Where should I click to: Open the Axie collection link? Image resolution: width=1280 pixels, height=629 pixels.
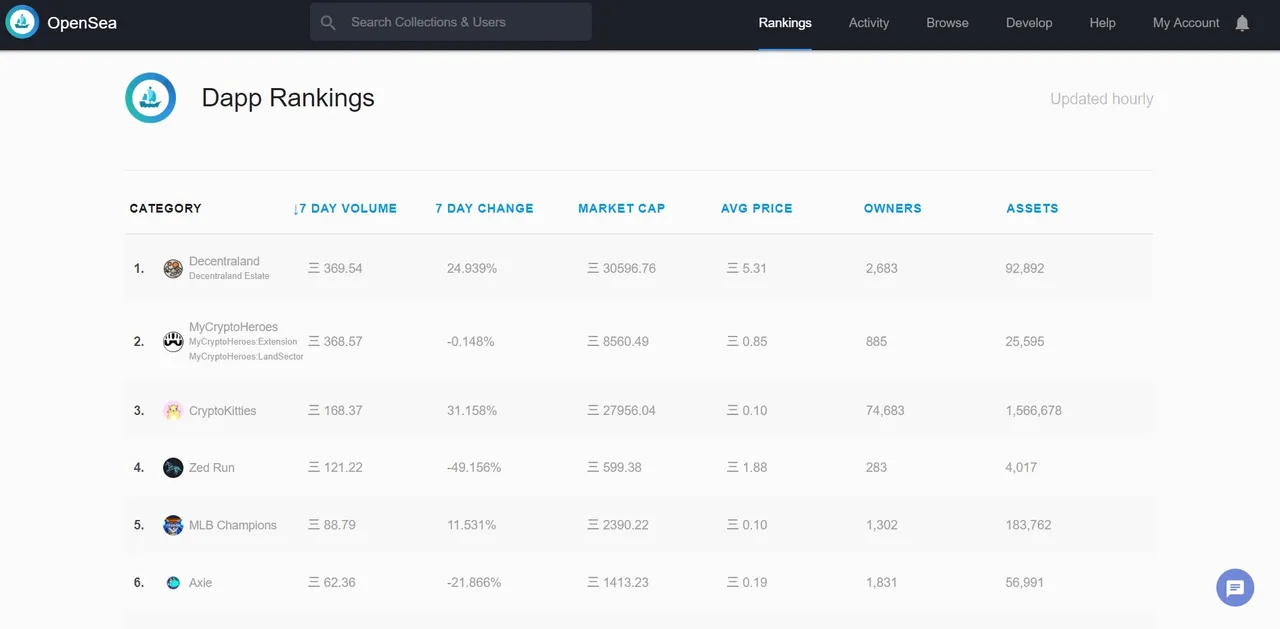[200, 583]
